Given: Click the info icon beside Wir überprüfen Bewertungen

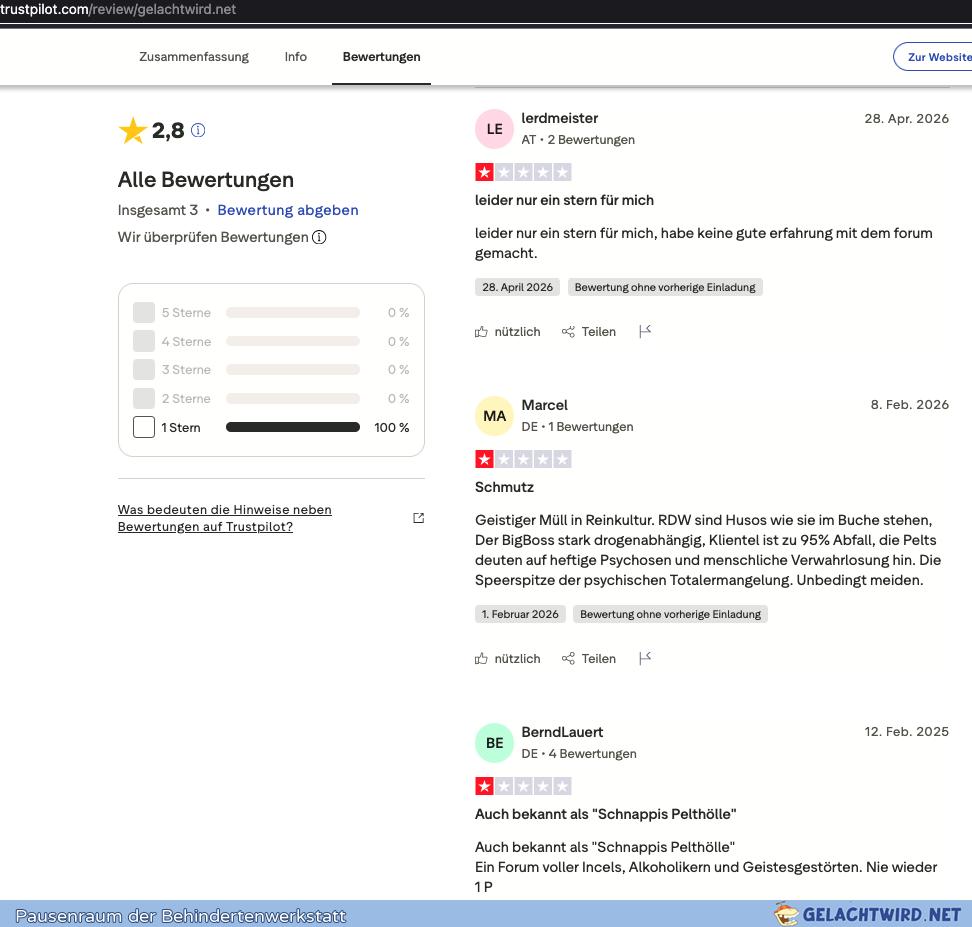Looking at the screenshot, I should pos(319,237).
